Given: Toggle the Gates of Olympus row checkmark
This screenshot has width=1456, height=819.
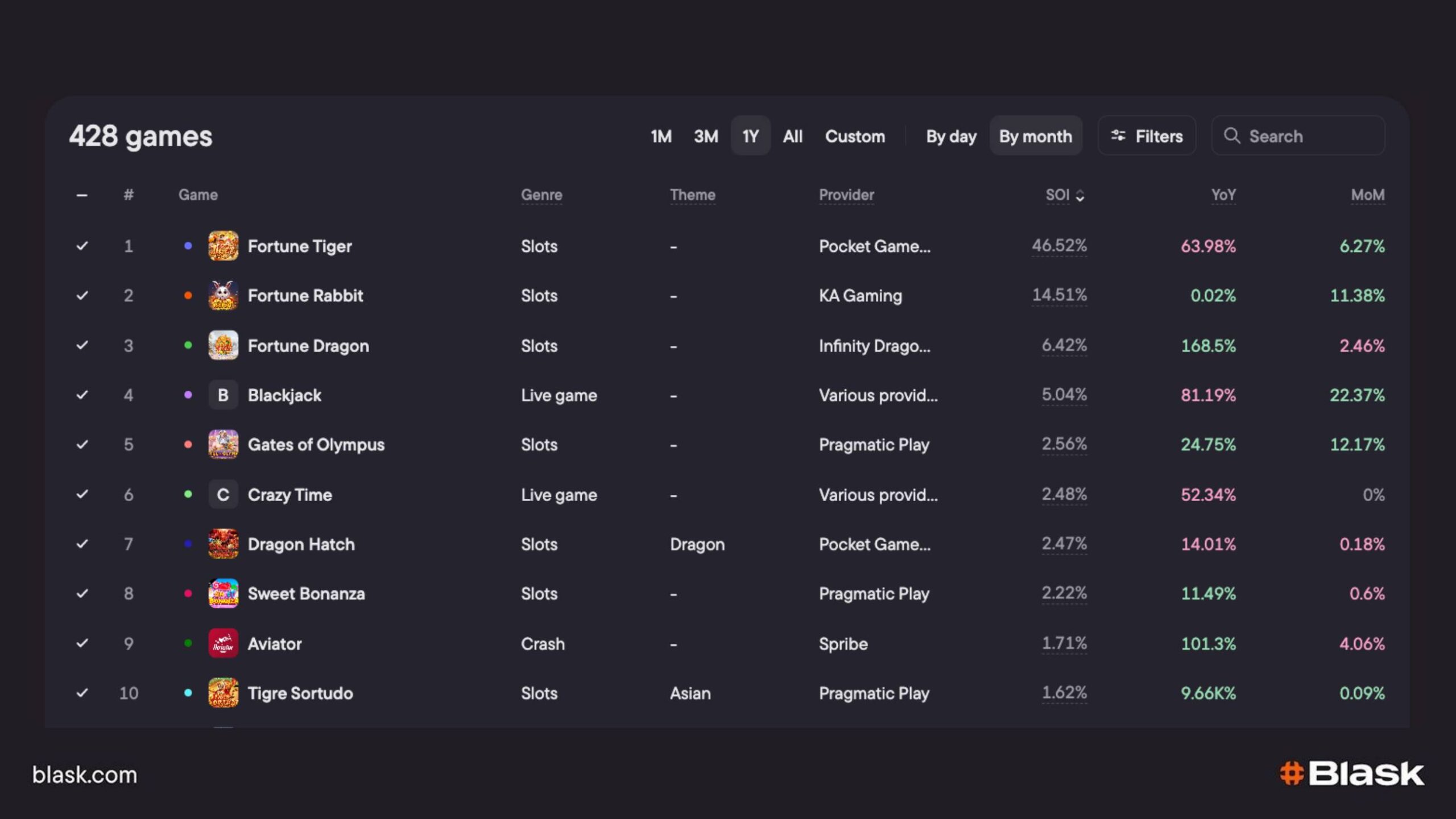Looking at the screenshot, I should [x=82, y=445].
